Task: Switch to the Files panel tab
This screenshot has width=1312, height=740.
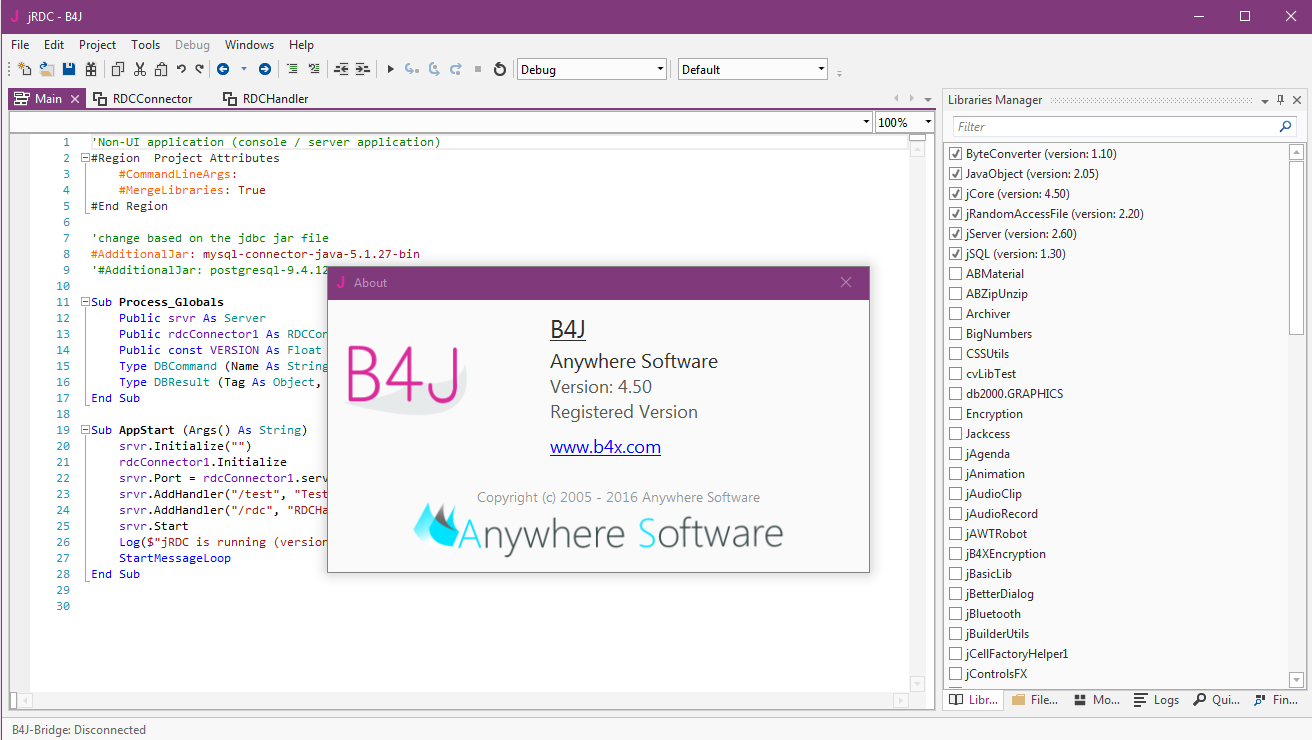Action: pos(1035,700)
